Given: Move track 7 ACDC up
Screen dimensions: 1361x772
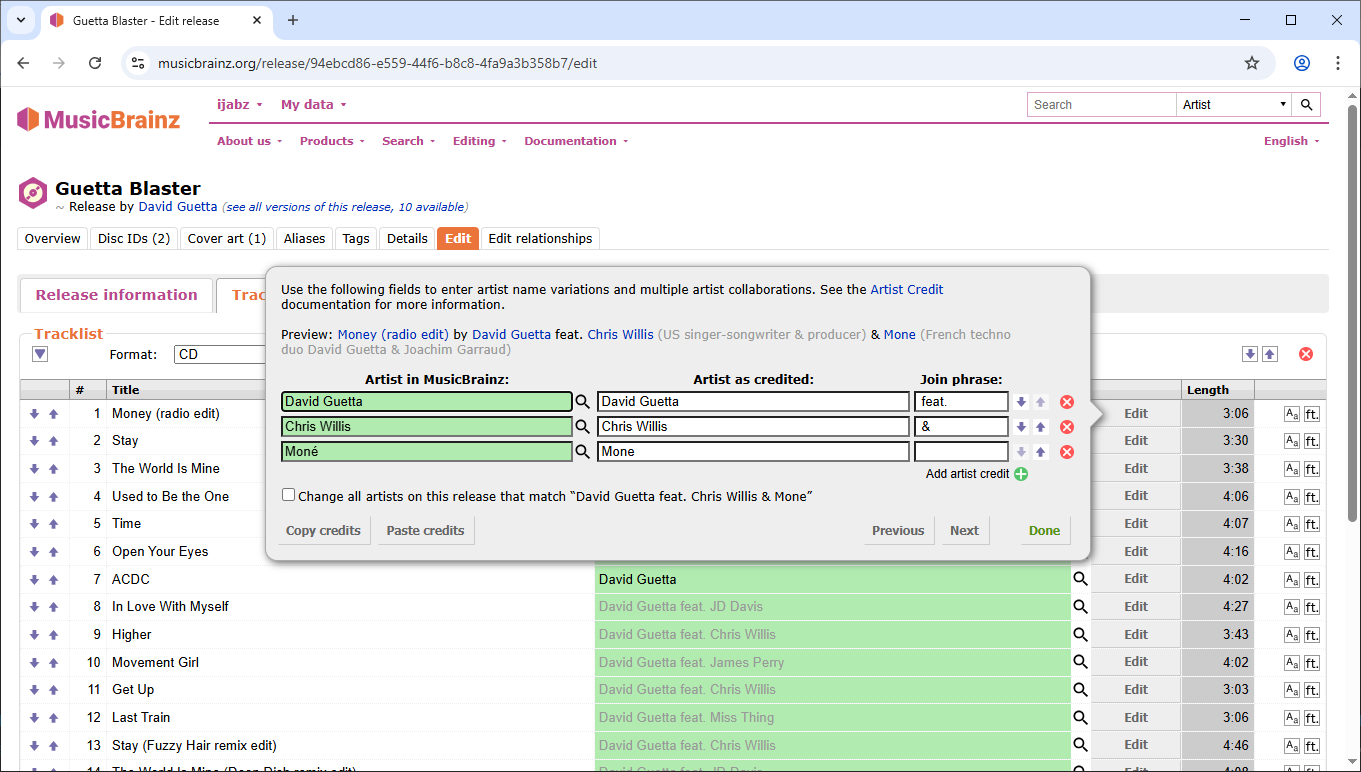Looking at the screenshot, I should click(54, 579).
